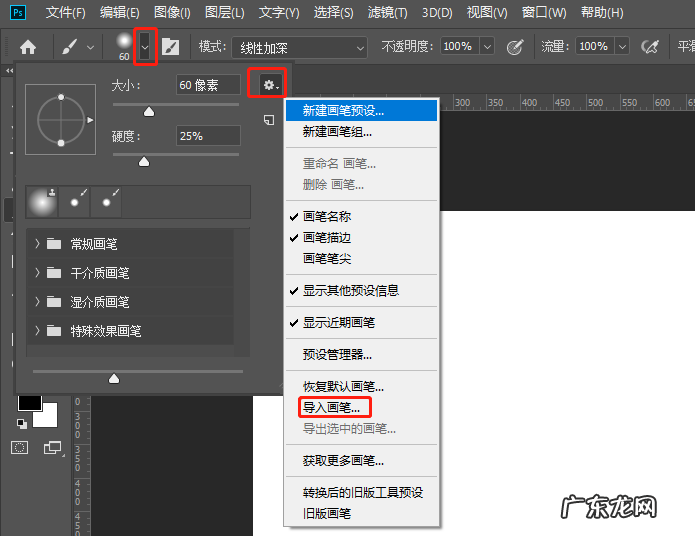This screenshot has width=695, height=536.
Task: Open the 3D(D) menu
Action: click(437, 12)
